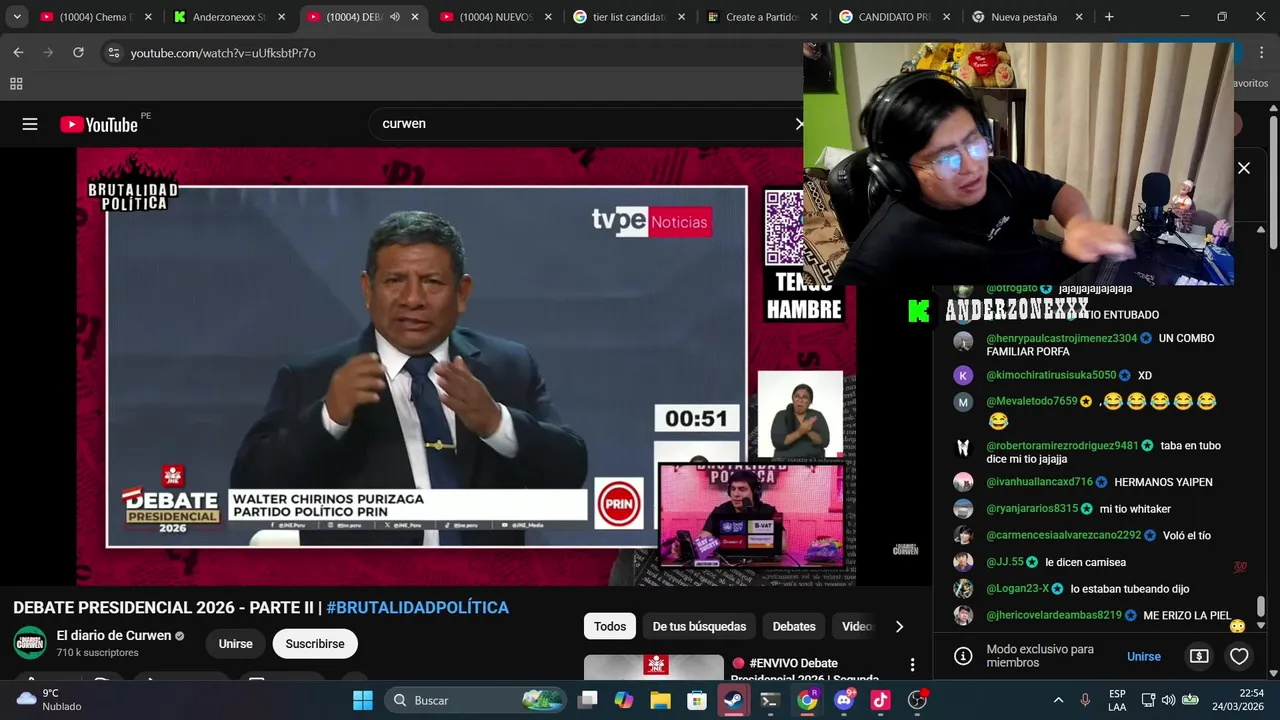
Task: Open the volume control in system tray
Action: pyautogui.click(x=1169, y=700)
